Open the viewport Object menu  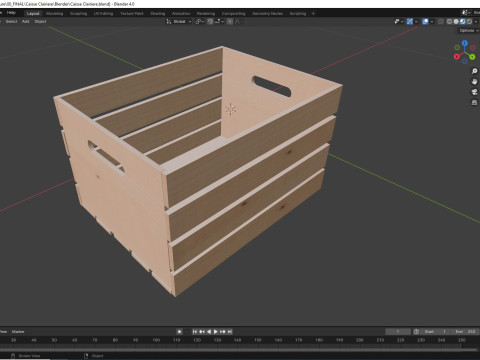40,21
